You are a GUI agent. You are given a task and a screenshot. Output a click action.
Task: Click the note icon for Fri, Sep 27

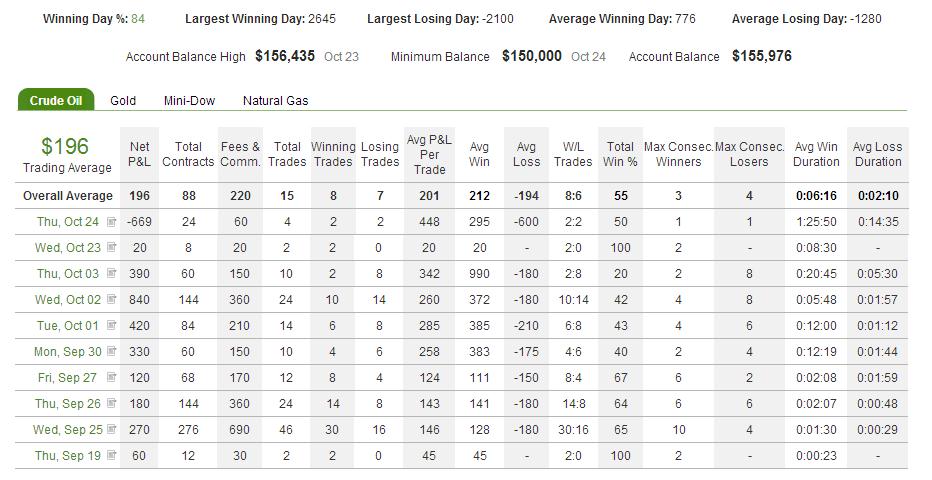click(x=111, y=377)
